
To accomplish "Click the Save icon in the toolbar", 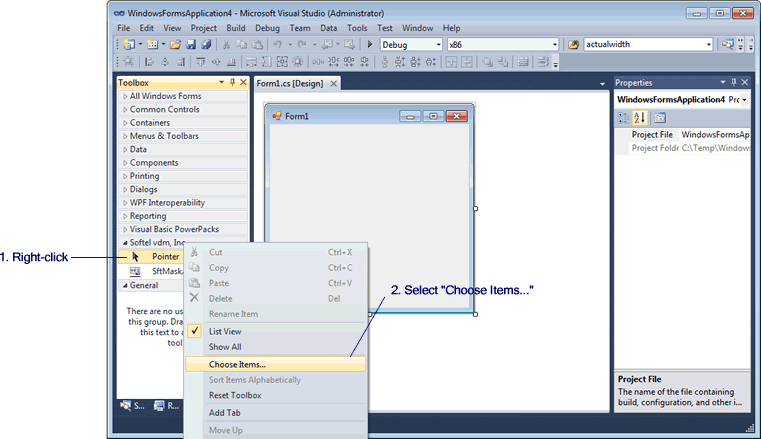I will click(191, 45).
